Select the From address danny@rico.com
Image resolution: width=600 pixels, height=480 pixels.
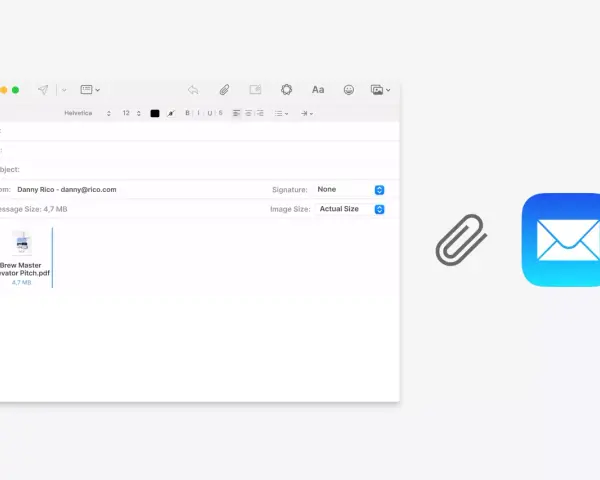(x=67, y=189)
